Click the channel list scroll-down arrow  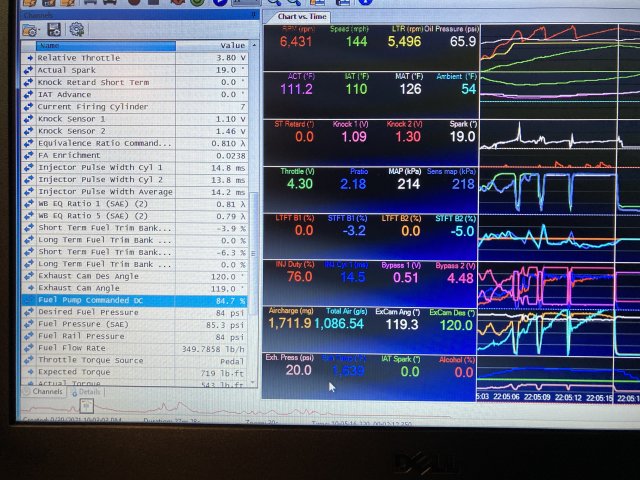253,382
